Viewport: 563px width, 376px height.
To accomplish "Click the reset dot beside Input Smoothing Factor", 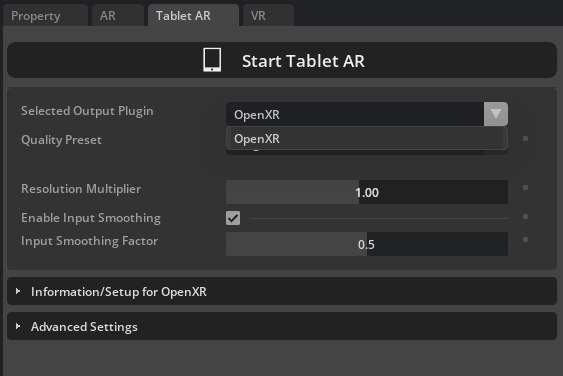I will click(525, 240).
